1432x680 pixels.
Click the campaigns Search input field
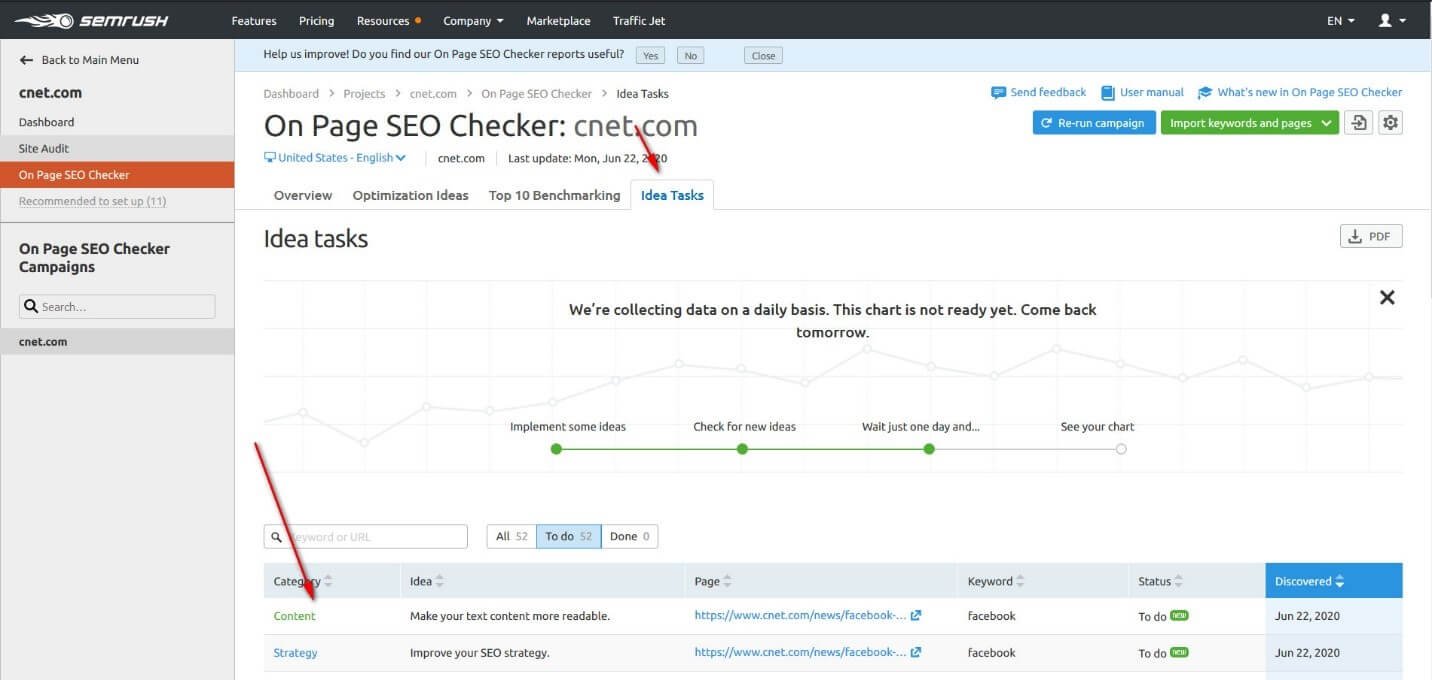117,307
